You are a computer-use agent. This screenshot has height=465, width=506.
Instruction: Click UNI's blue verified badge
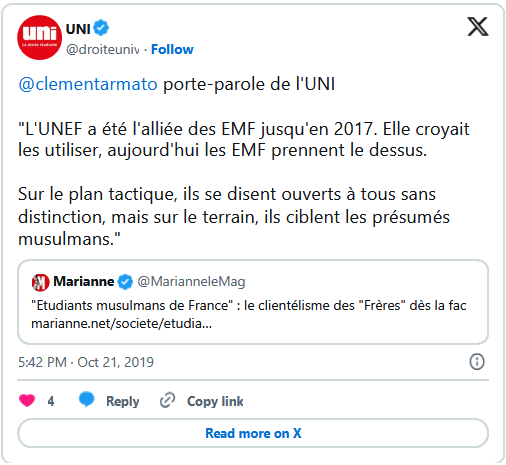point(101,28)
